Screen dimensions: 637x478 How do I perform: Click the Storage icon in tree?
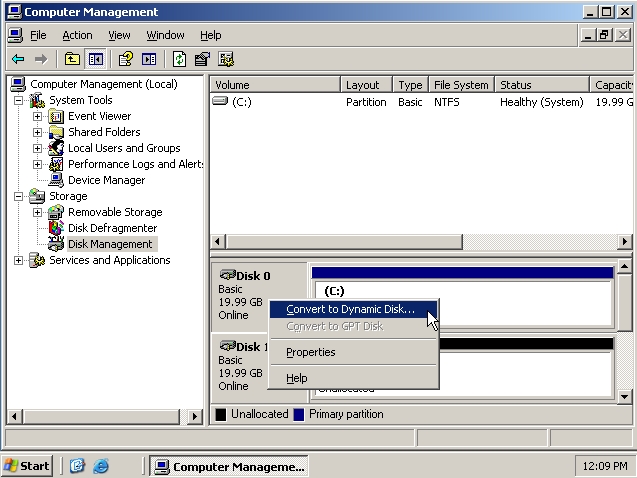tap(37, 196)
